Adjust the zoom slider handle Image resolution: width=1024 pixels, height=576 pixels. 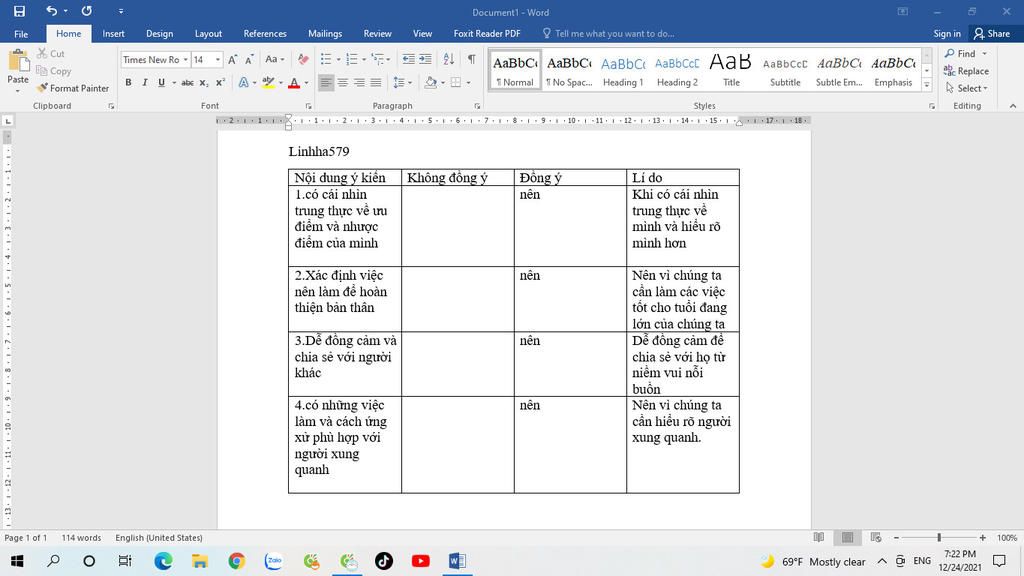coord(939,537)
